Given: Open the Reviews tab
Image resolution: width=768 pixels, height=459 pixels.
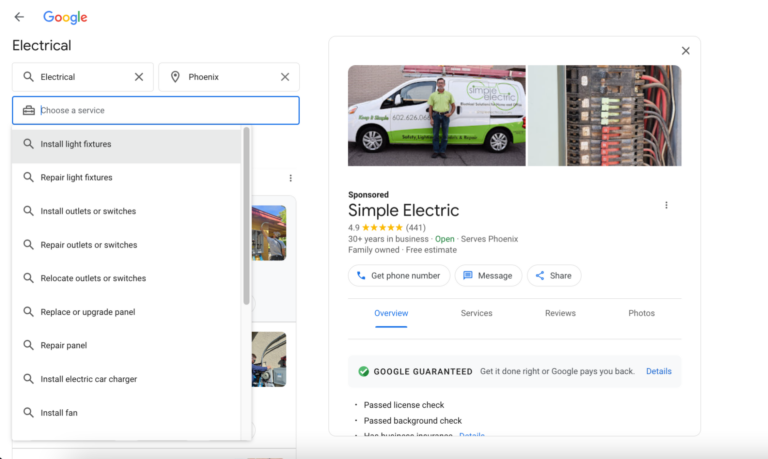Looking at the screenshot, I should click(560, 314).
